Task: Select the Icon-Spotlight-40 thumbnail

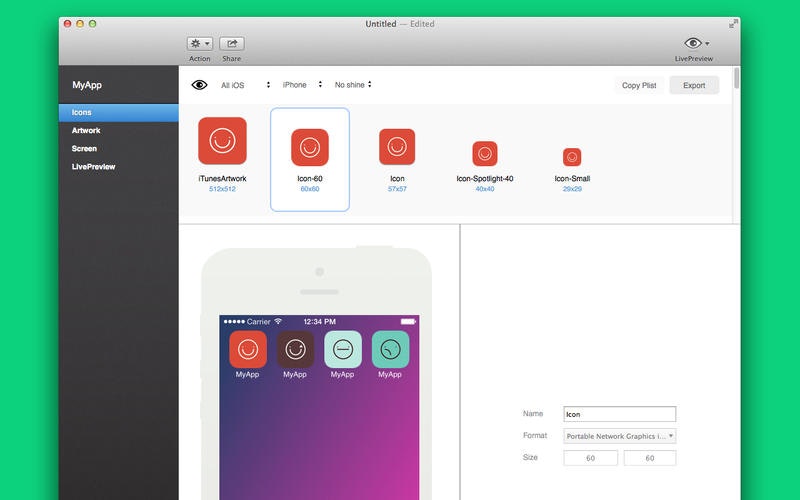Action: (485, 154)
